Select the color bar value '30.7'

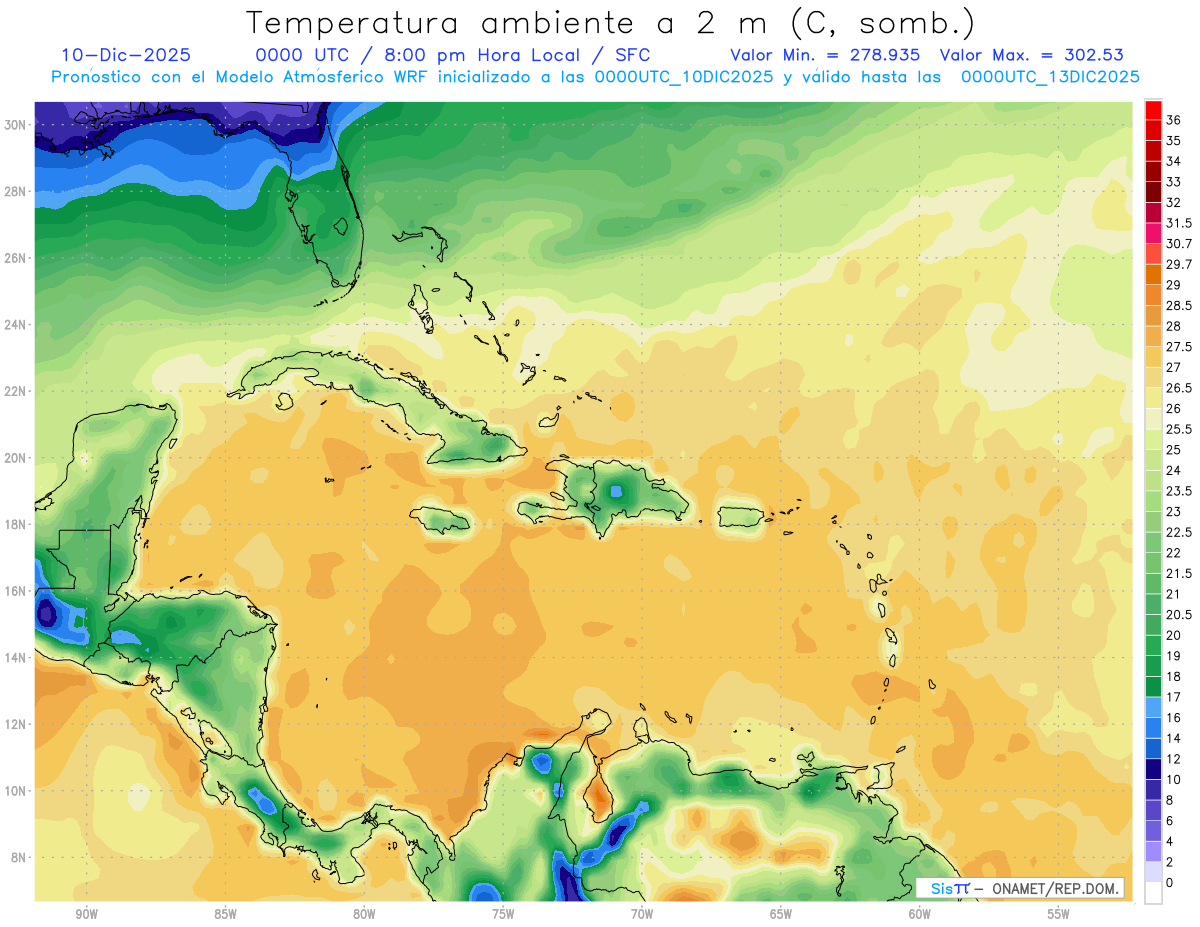1179,244
